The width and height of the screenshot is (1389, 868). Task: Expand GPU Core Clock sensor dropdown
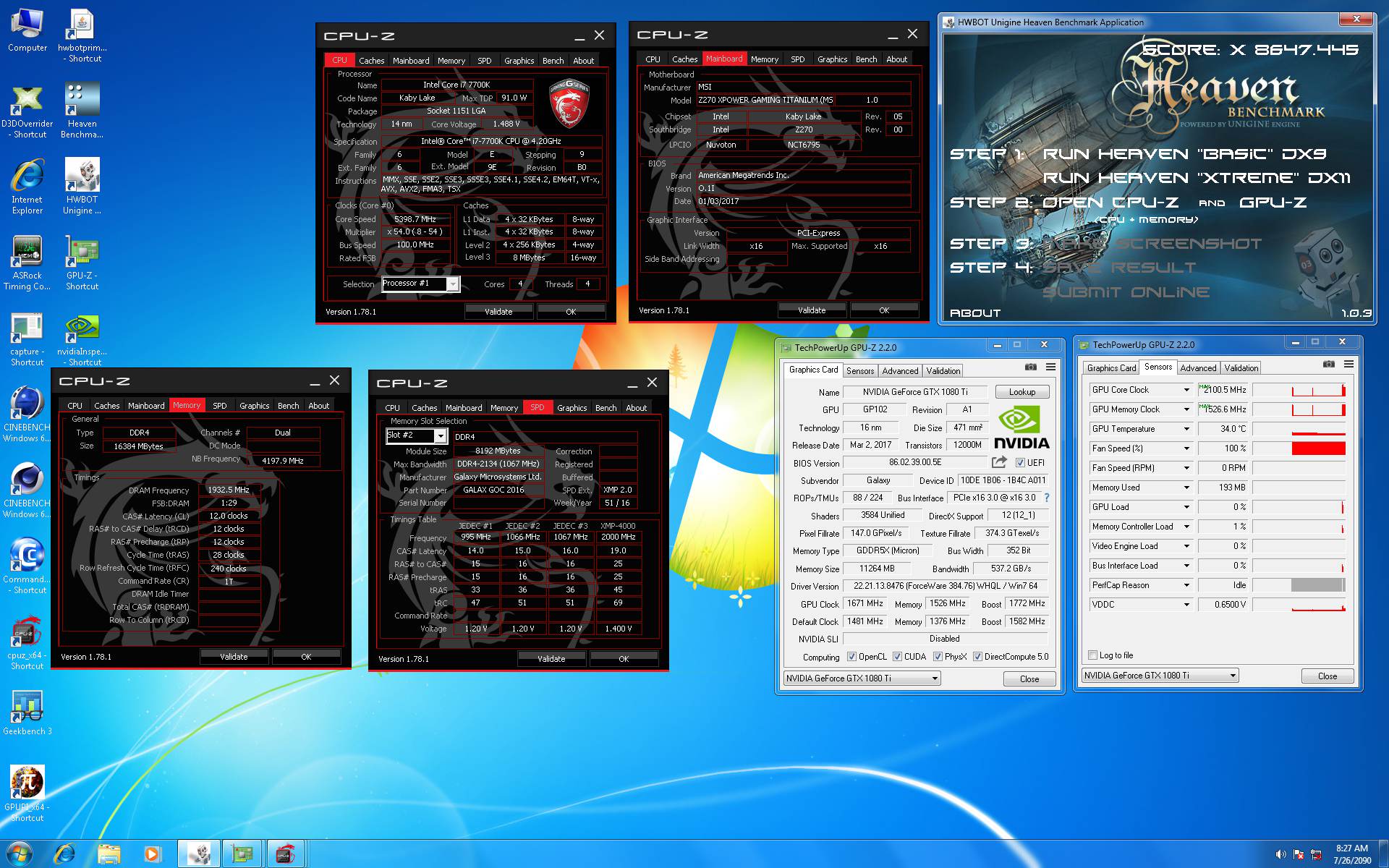coord(1186,390)
